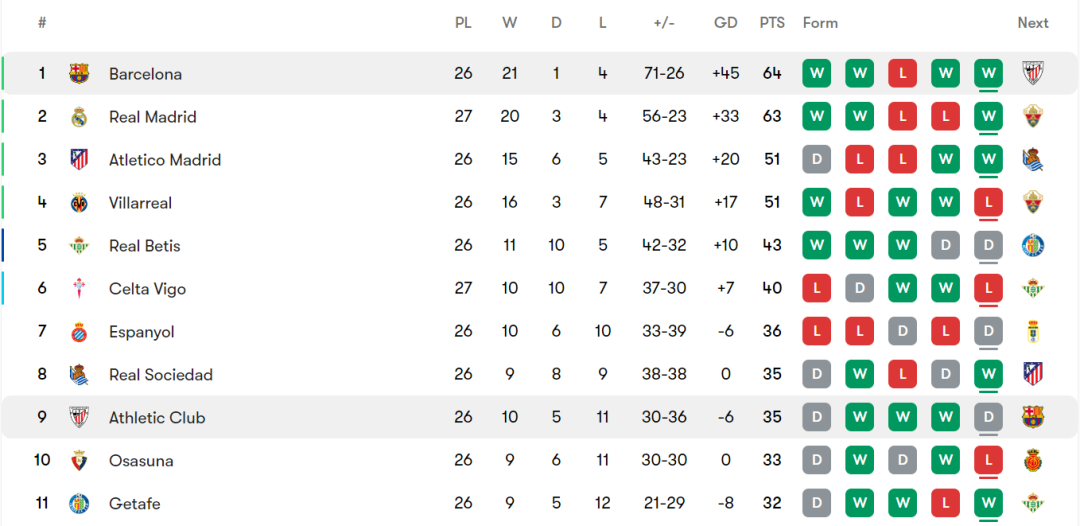Click Atletico Madrid's grey draw form badge
This screenshot has height=526, width=1080.
point(817,160)
